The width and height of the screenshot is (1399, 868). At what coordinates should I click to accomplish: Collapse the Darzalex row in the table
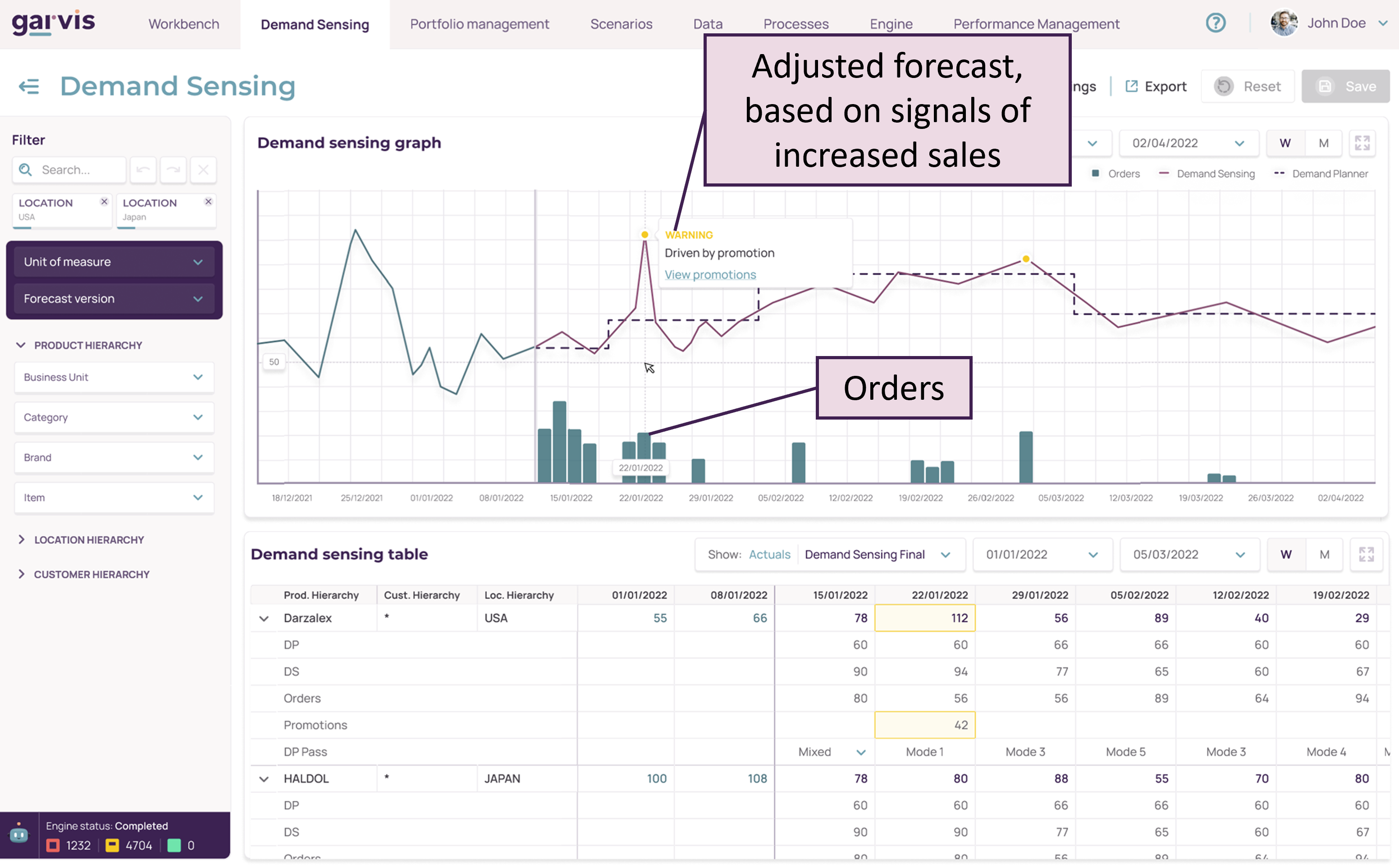click(265, 618)
